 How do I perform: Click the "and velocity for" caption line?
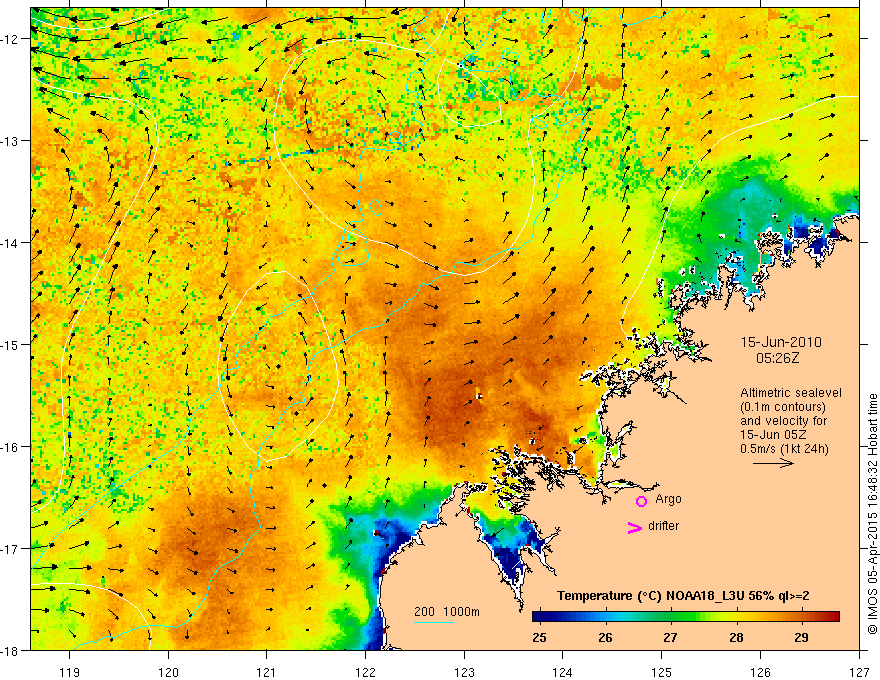tap(784, 421)
